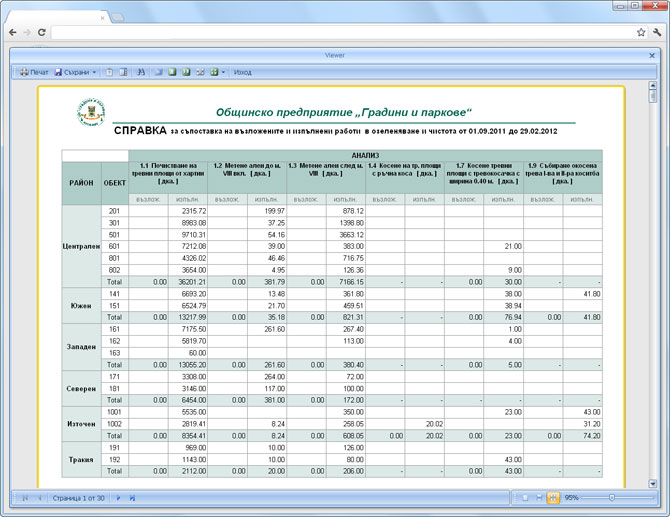This screenshot has width=670, height=517.
Task: Close the current browser tab
Action: (103, 18)
